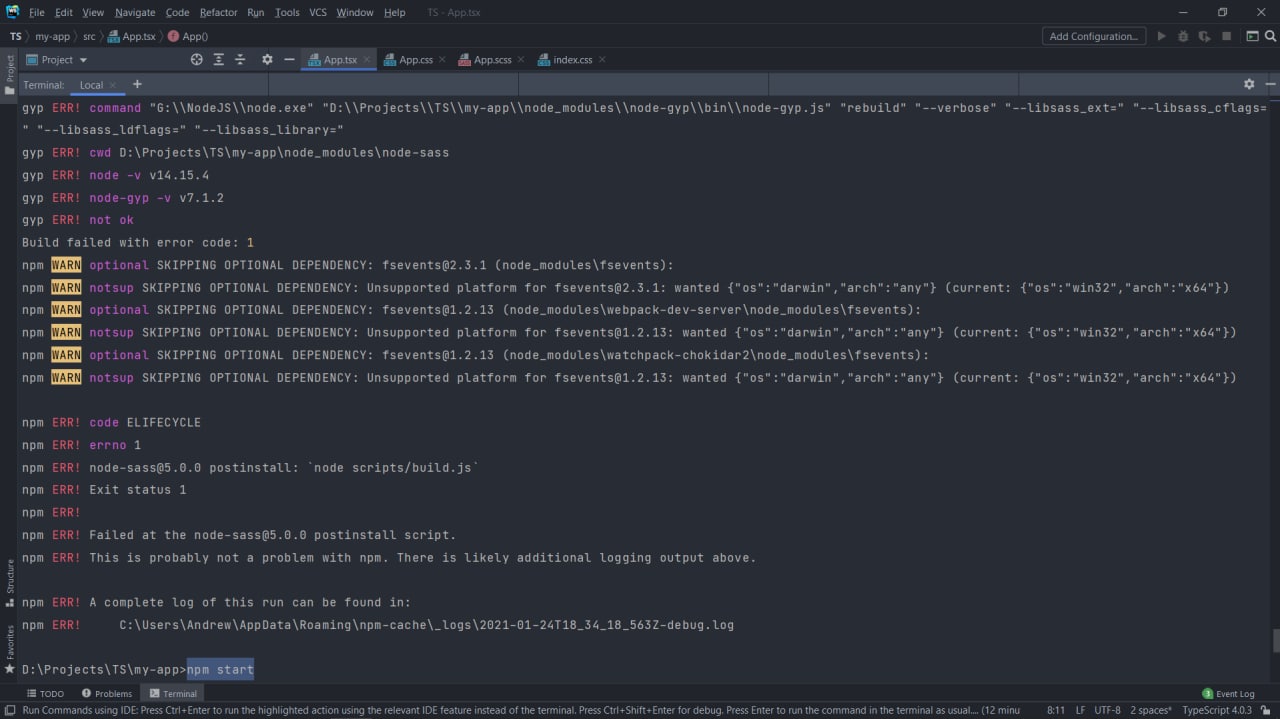Image resolution: width=1280 pixels, height=719 pixels.
Task: Close the App.tsx tab
Action: coord(367,60)
